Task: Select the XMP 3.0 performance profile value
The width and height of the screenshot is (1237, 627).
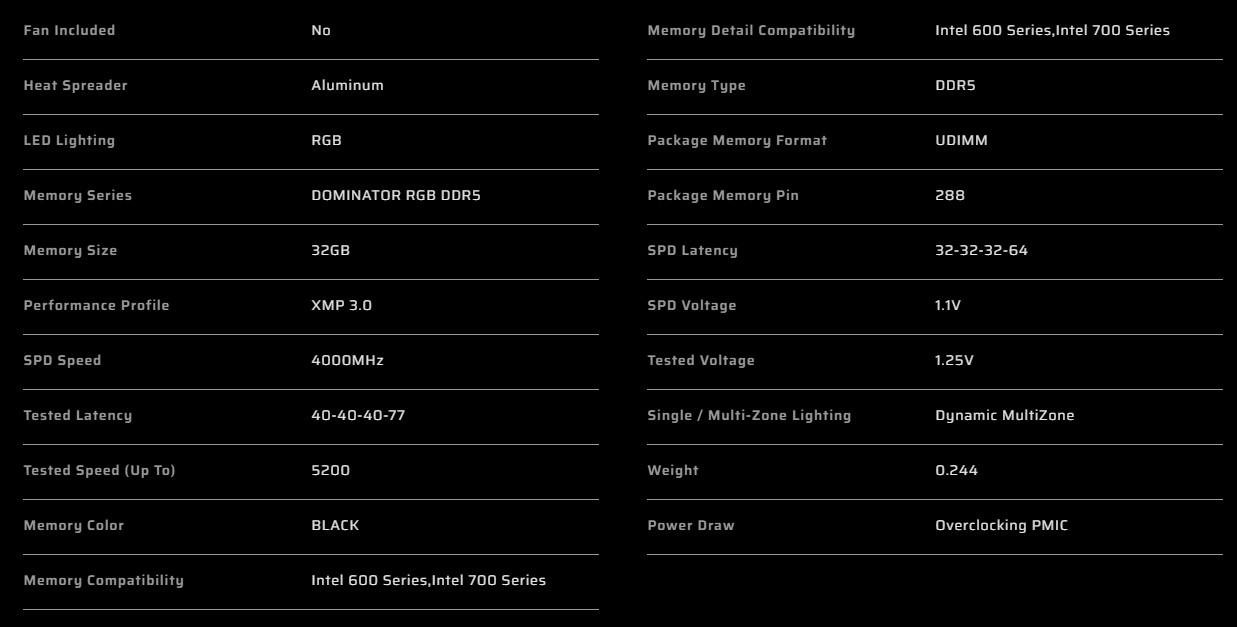Action: pyautogui.click(x=341, y=305)
